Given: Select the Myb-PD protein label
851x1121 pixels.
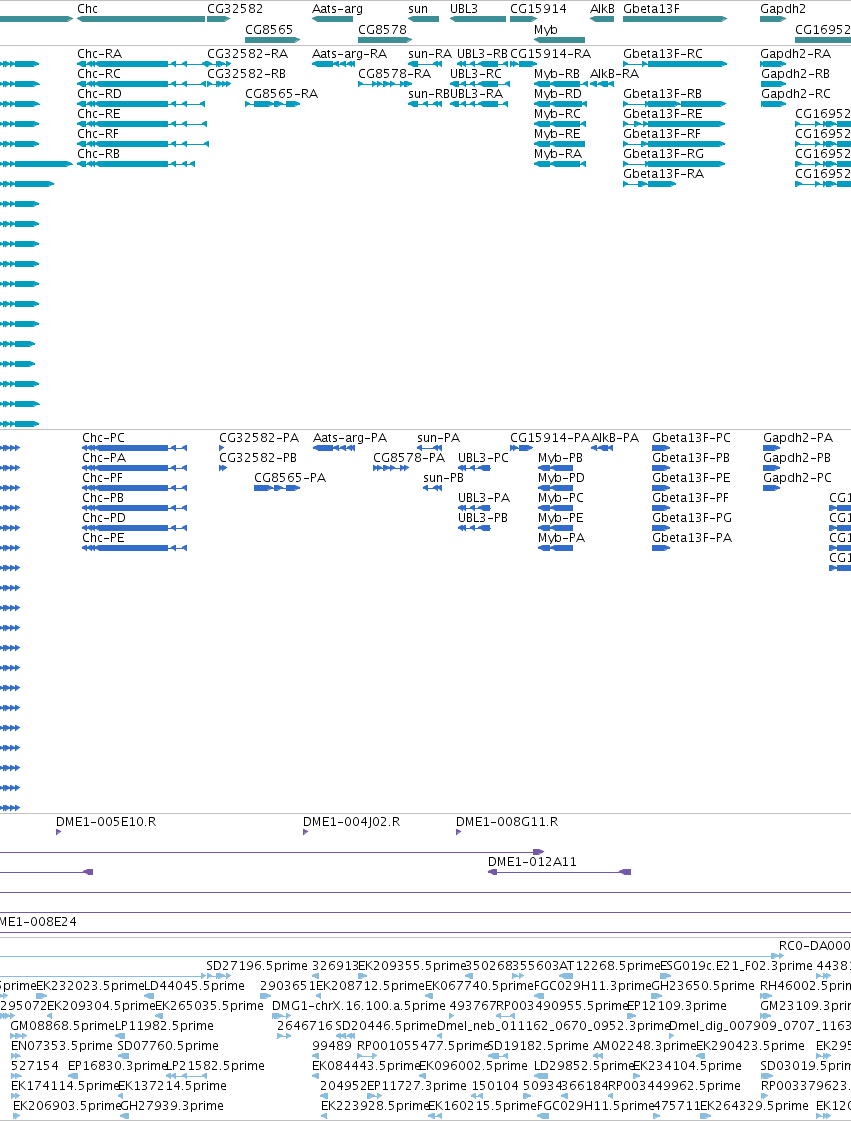Looking at the screenshot, I should pyautogui.click(x=561, y=478).
